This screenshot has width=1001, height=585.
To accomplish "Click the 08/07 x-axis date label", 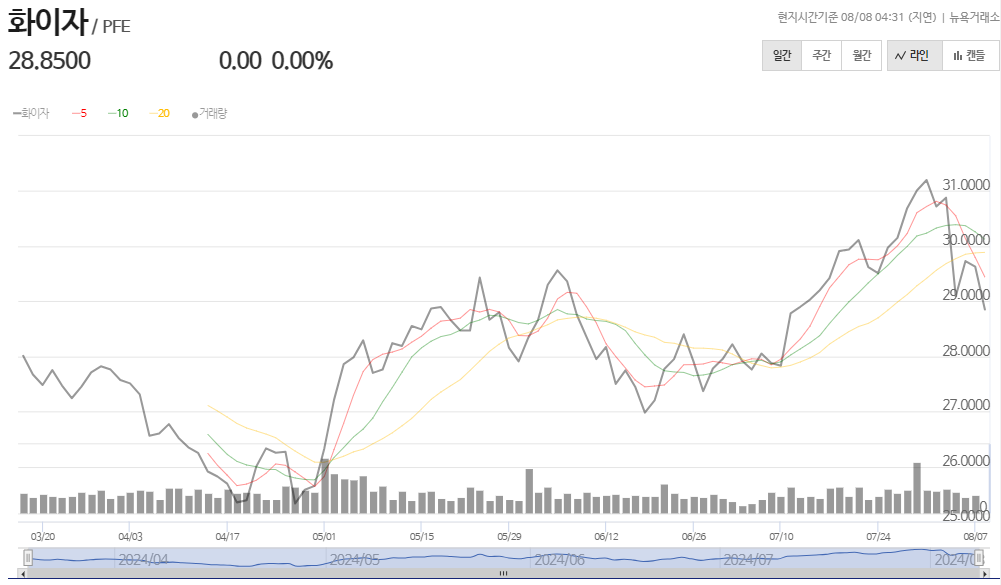I will tap(975, 536).
